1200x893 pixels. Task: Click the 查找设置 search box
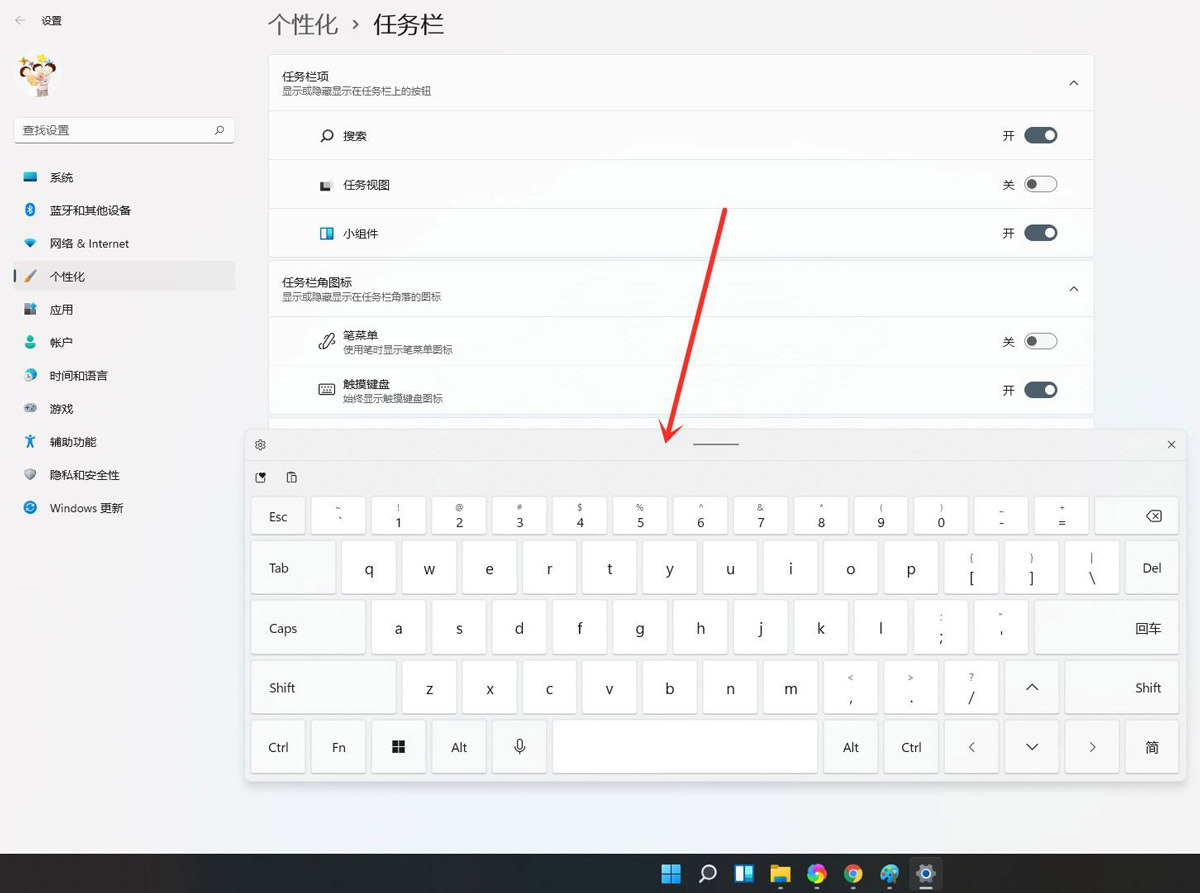(x=124, y=130)
